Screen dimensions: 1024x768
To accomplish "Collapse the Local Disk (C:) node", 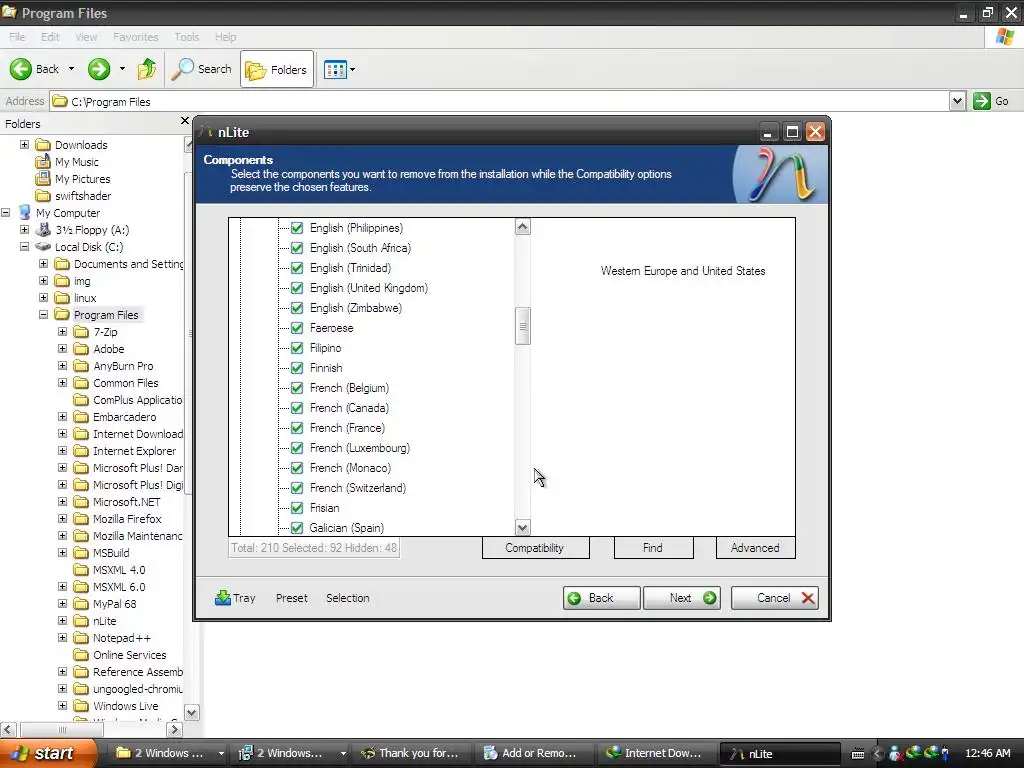I will 24,246.
